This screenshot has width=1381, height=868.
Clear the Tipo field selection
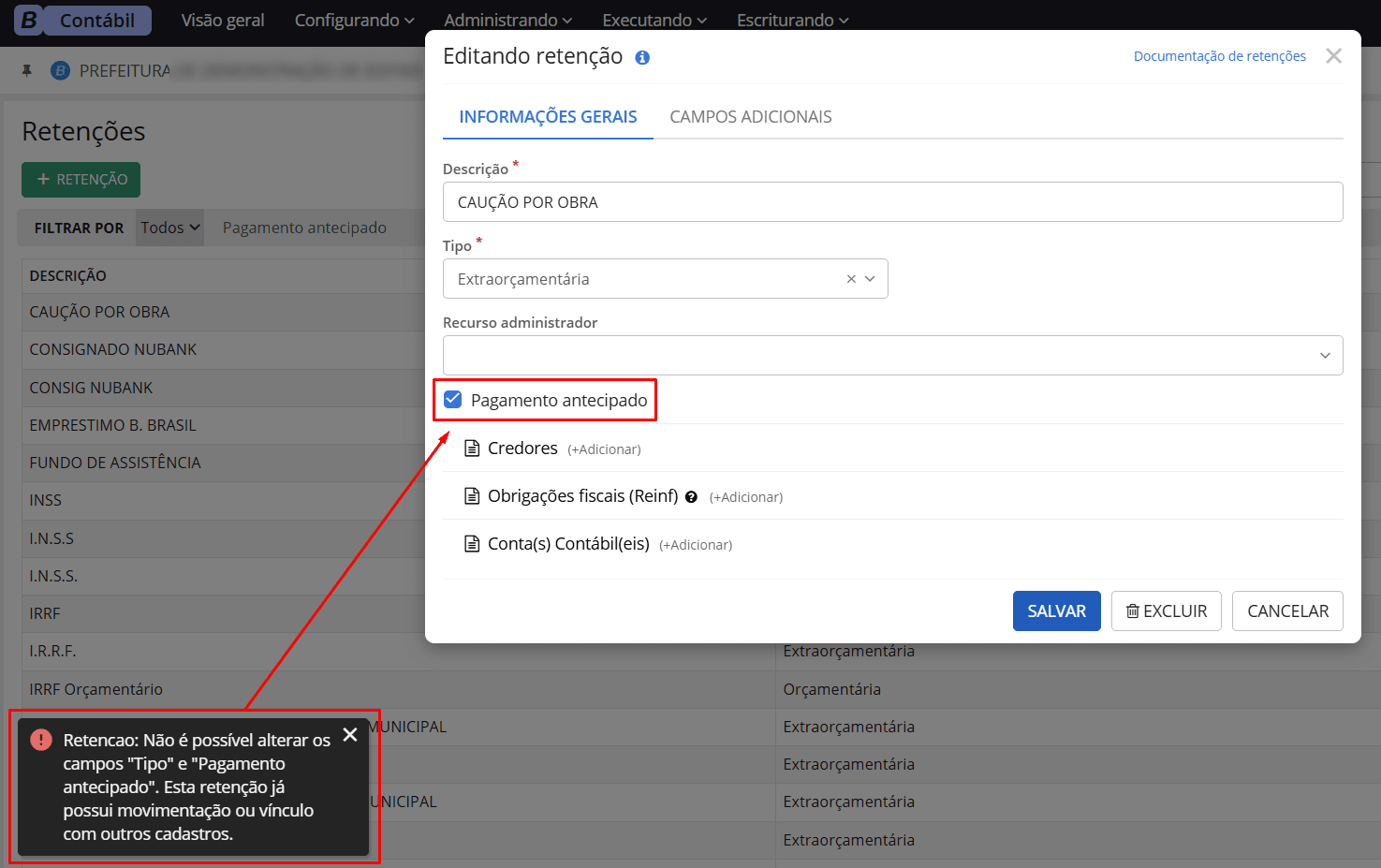pos(851,279)
